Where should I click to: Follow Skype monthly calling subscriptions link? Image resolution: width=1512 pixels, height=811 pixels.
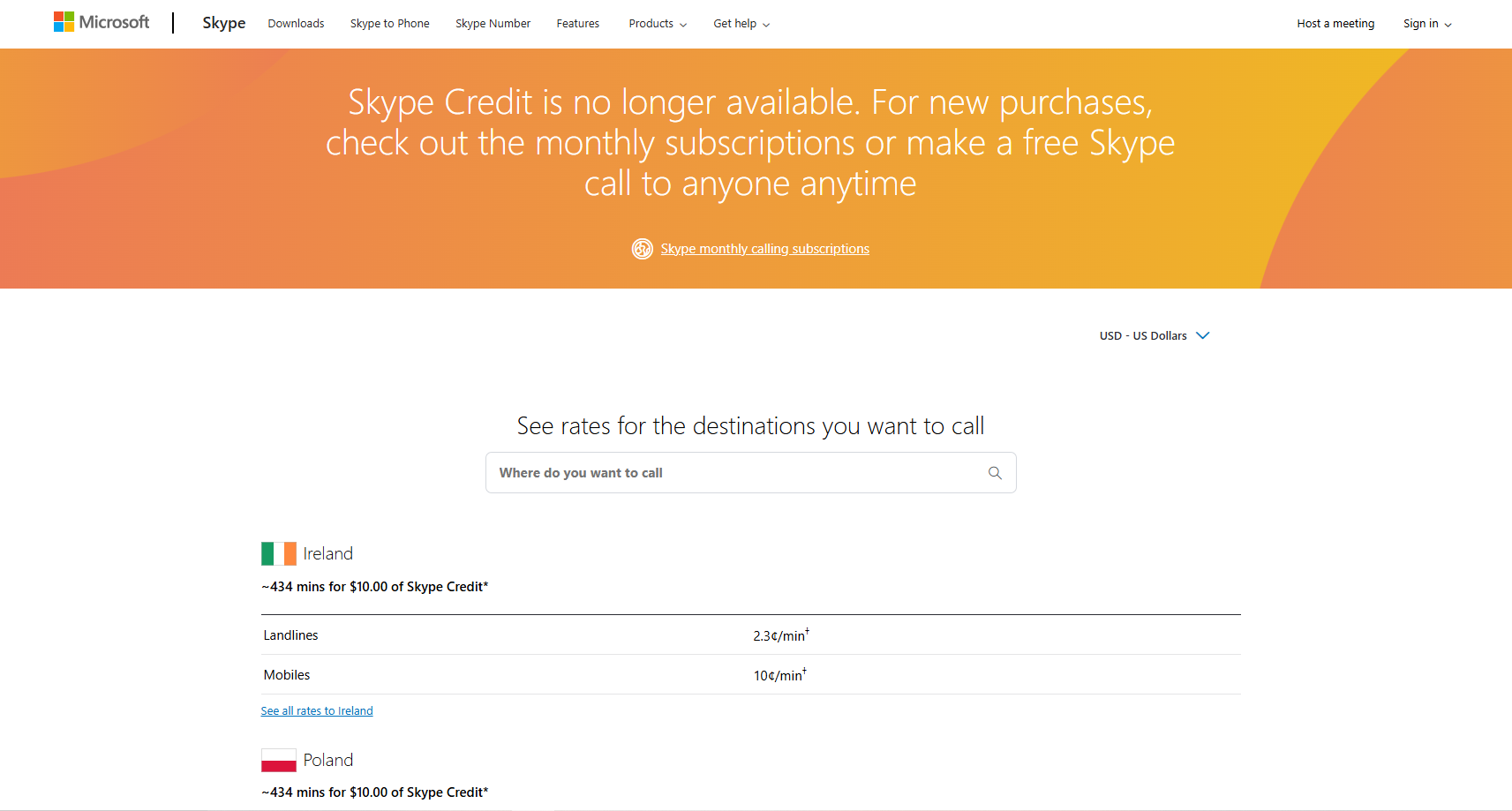pos(764,249)
